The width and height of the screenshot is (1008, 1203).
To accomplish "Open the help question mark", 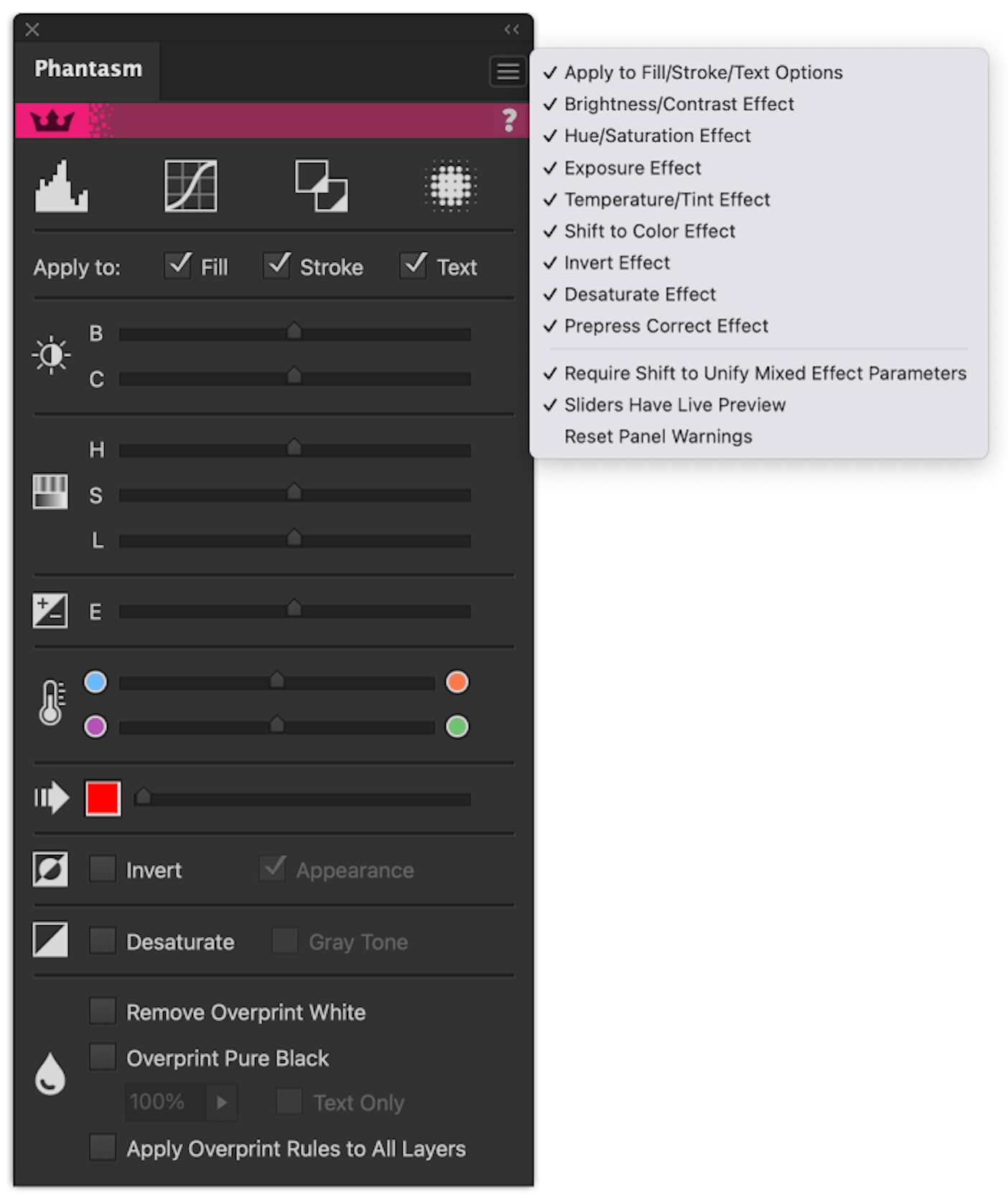I will point(509,120).
